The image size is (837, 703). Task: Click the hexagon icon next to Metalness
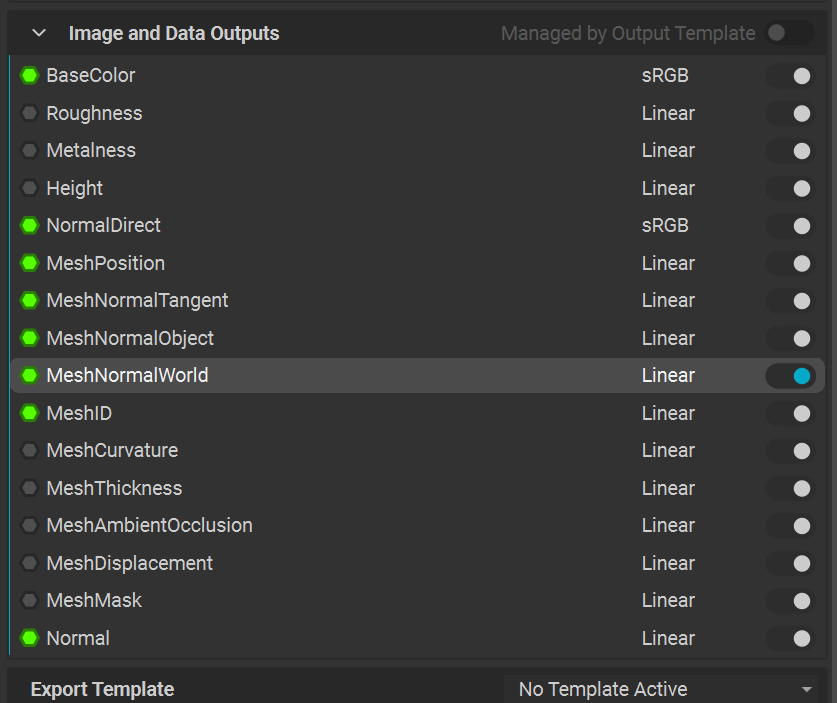(x=29, y=151)
